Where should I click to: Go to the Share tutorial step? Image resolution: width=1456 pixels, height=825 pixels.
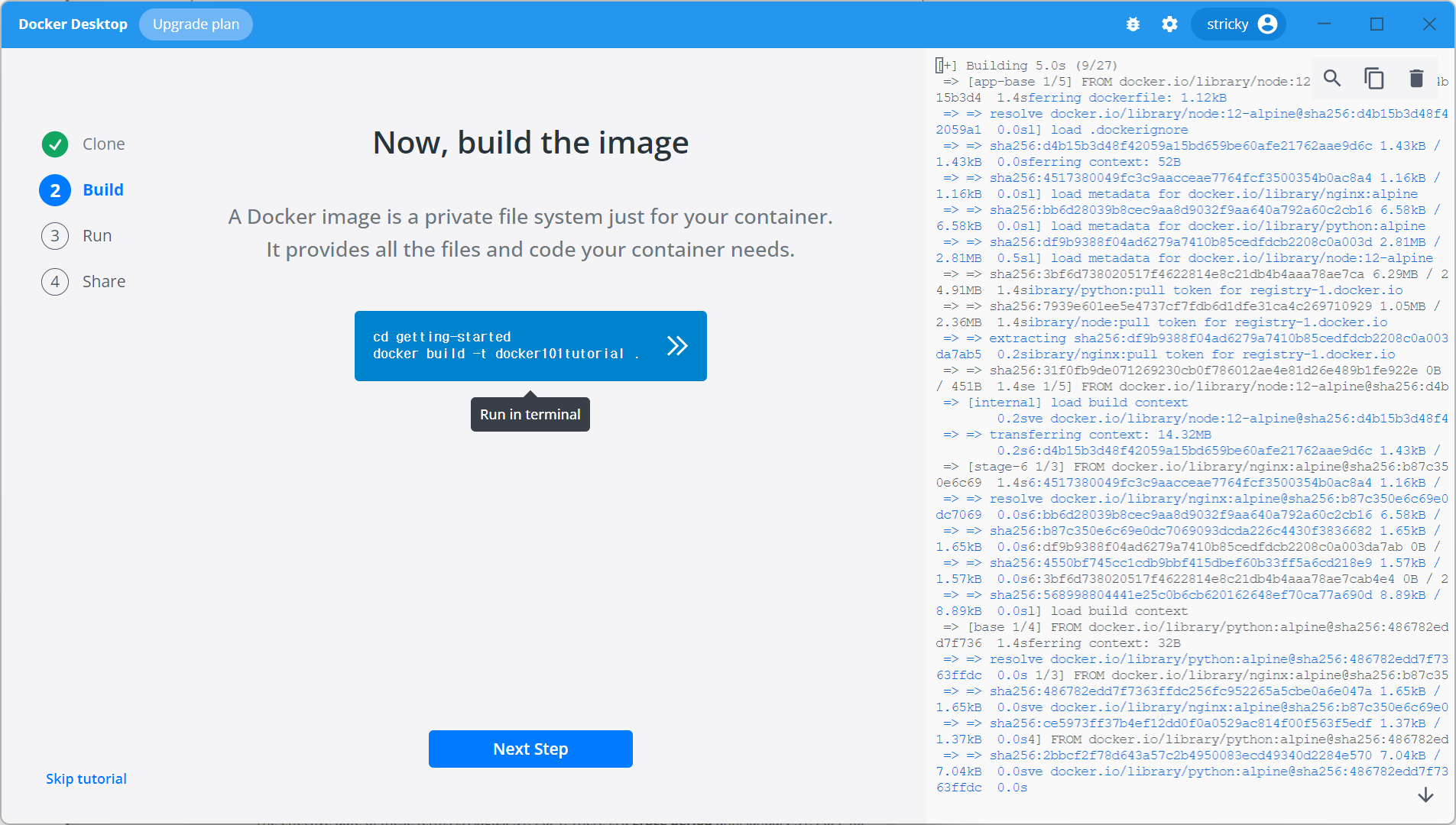pos(104,282)
